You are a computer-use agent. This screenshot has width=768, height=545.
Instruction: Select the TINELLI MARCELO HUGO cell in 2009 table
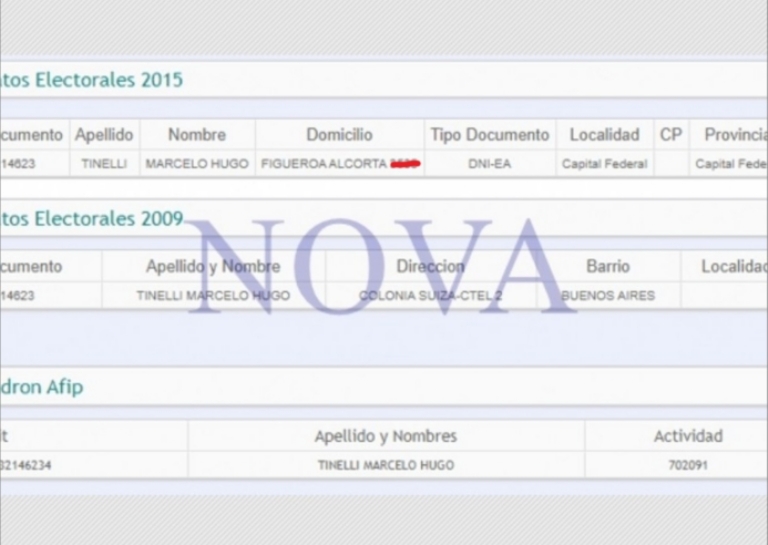pyautogui.click(x=213, y=296)
